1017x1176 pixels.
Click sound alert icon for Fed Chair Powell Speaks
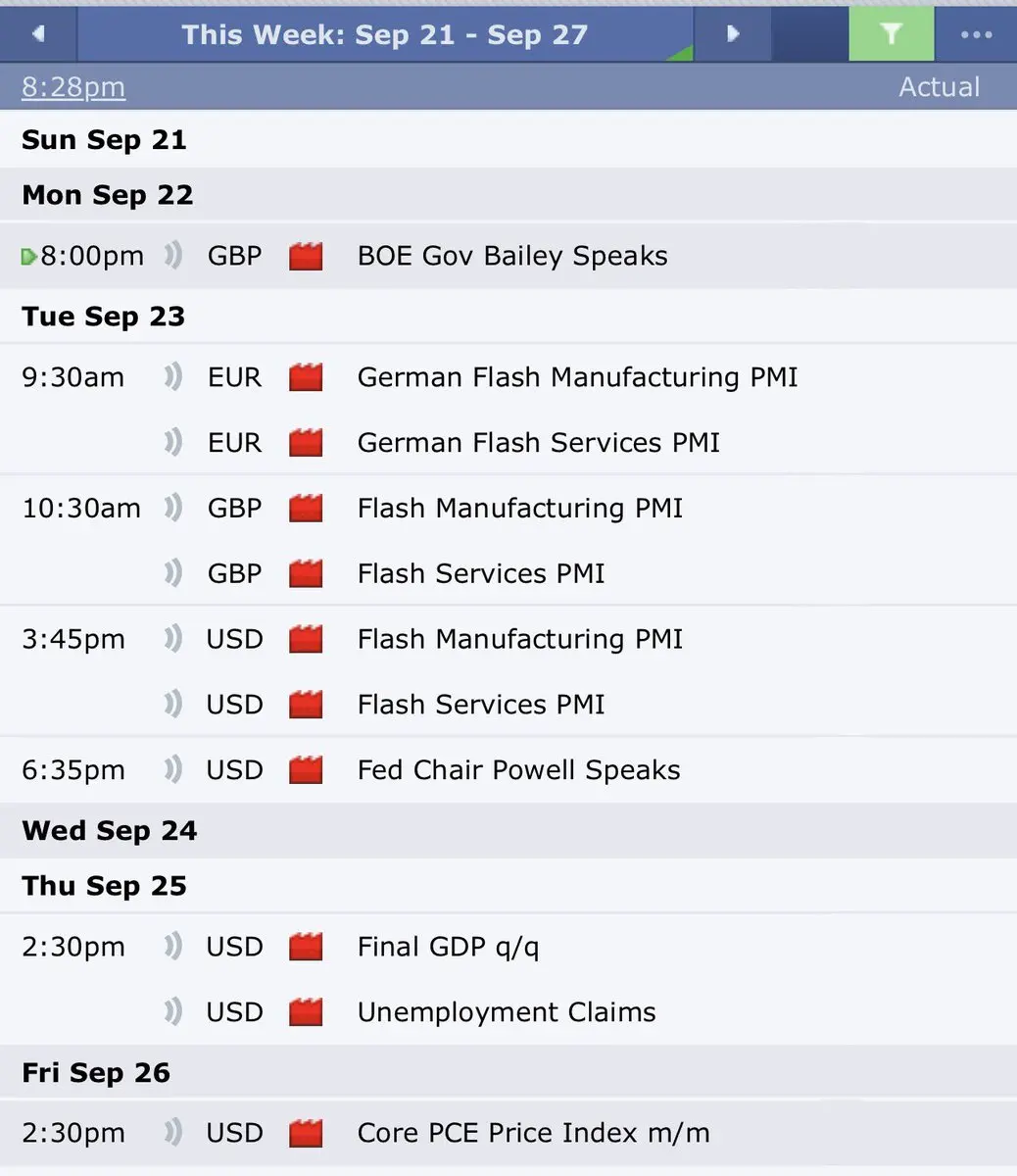pyautogui.click(x=173, y=769)
